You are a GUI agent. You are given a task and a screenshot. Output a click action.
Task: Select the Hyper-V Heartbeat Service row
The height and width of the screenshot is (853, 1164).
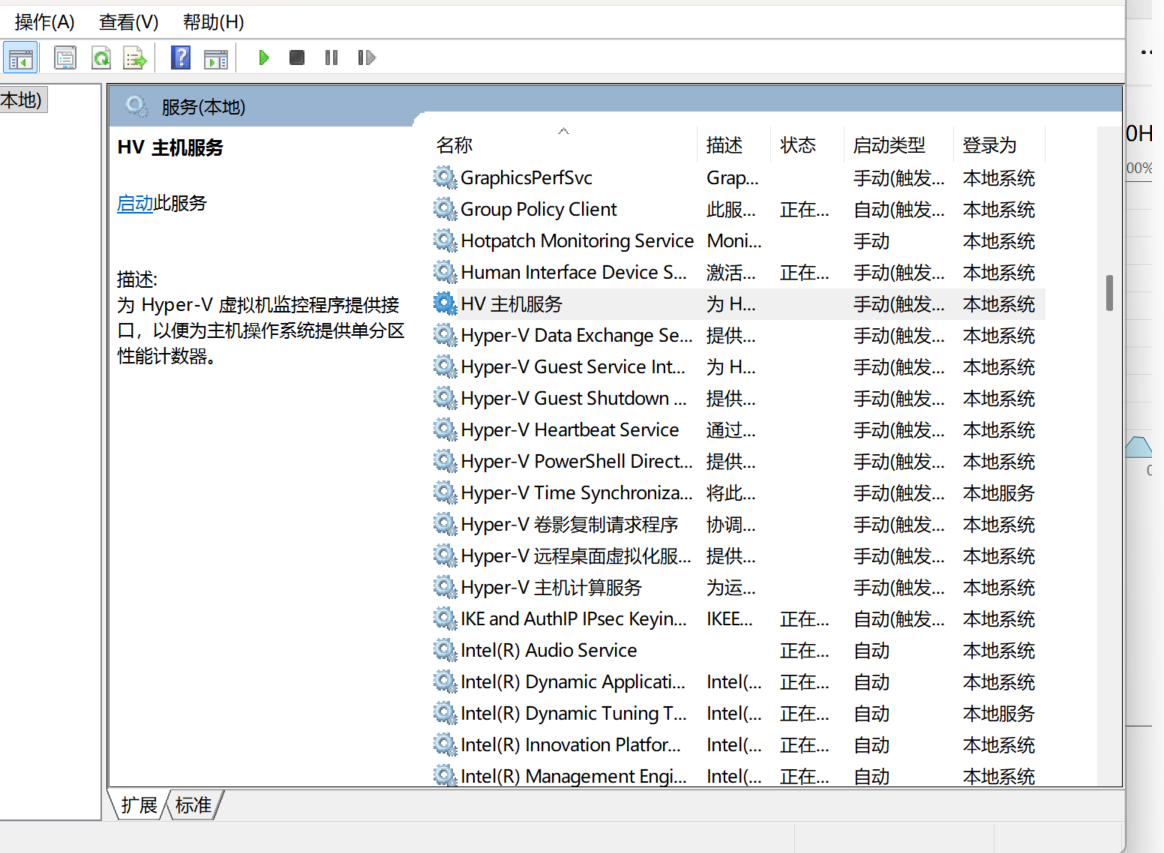point(569,430)
